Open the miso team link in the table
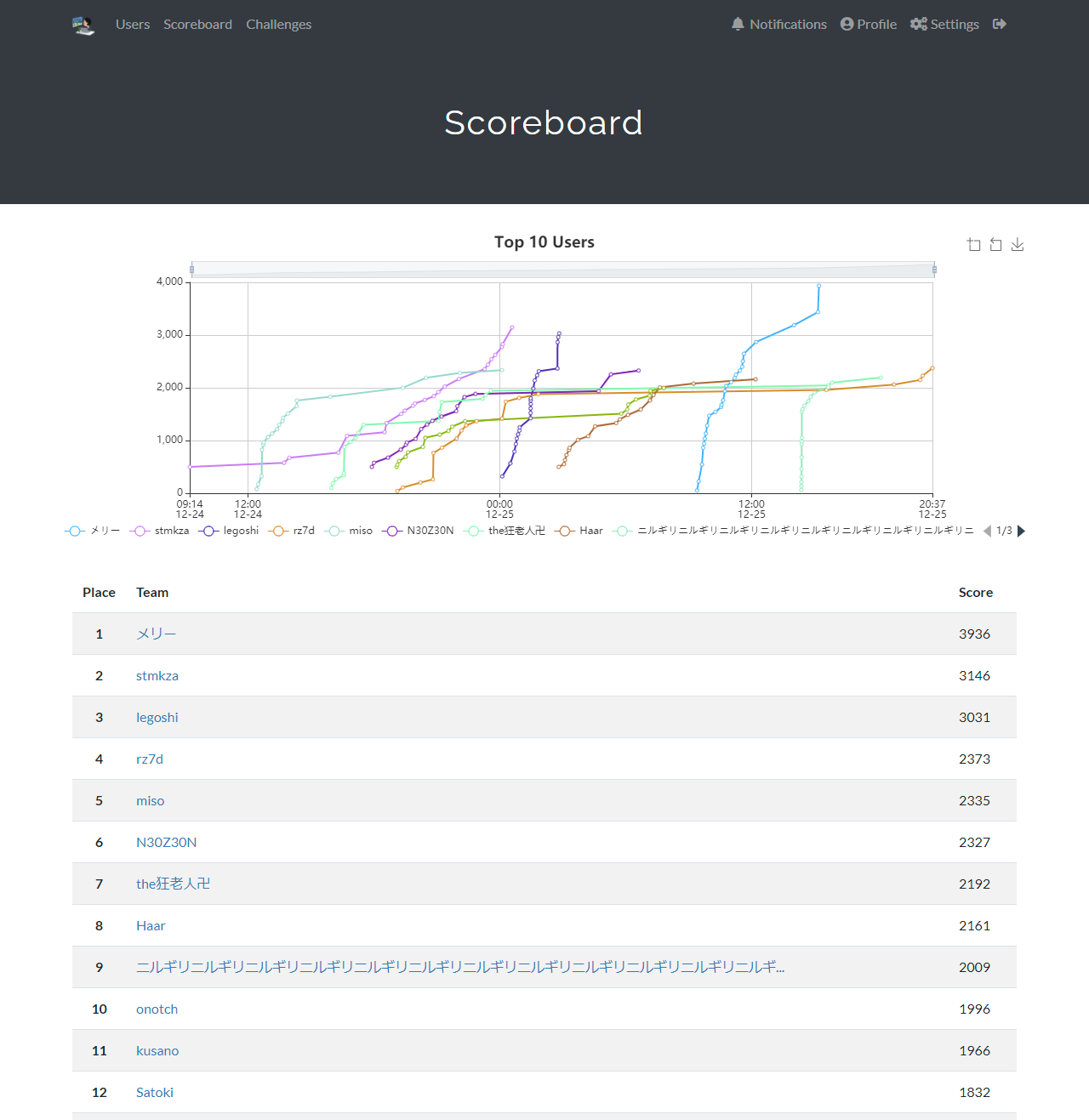The image size is (1089, 1120). pyautogui.click(x=150, y=800)
